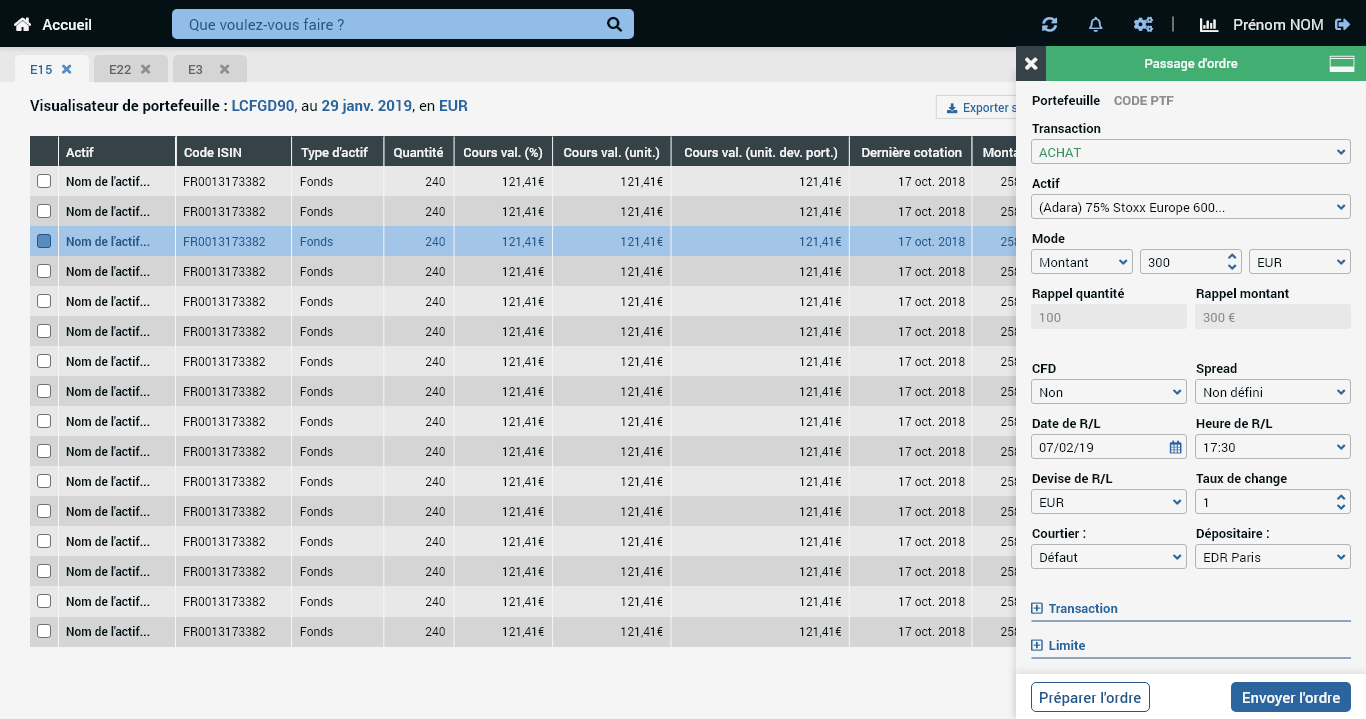Click Préparer l'ordre button
The width and height of the screenshot is (1366, 719).
click(x=1090, y=697)
